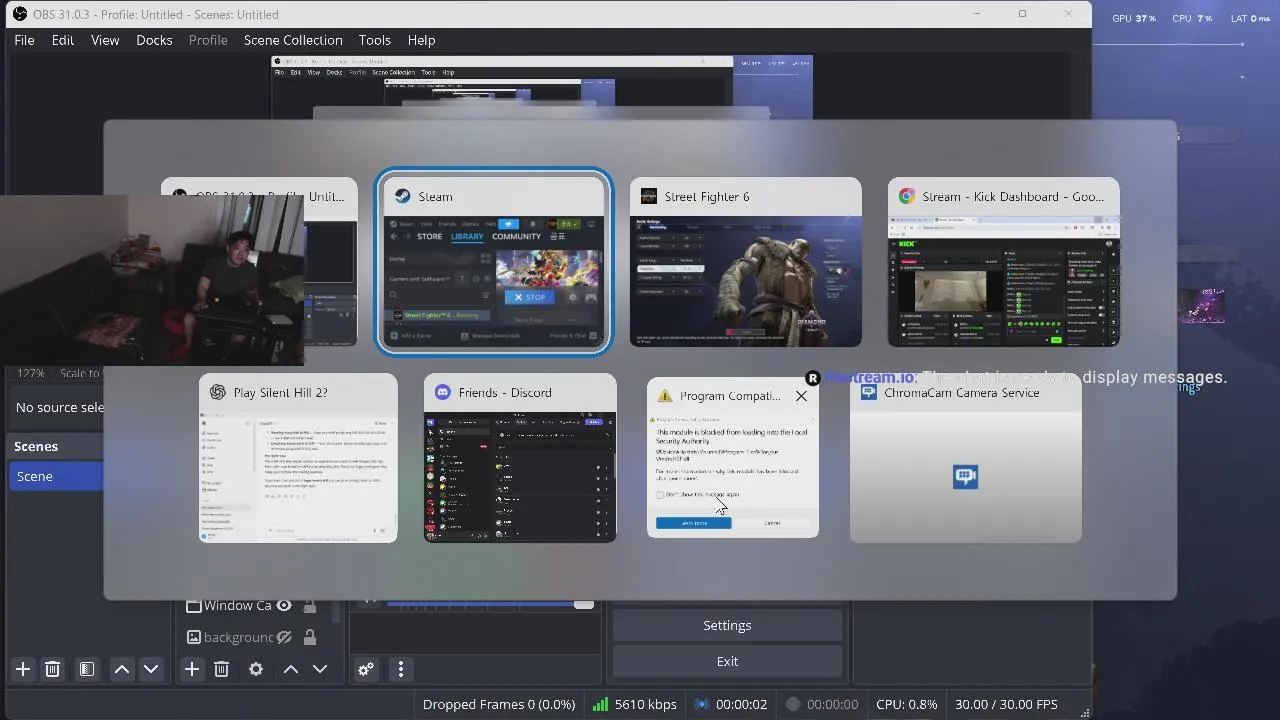Remove selected scene with the trash icon
The width and height of the screenshot is (1280, 720).
[53, 669]
